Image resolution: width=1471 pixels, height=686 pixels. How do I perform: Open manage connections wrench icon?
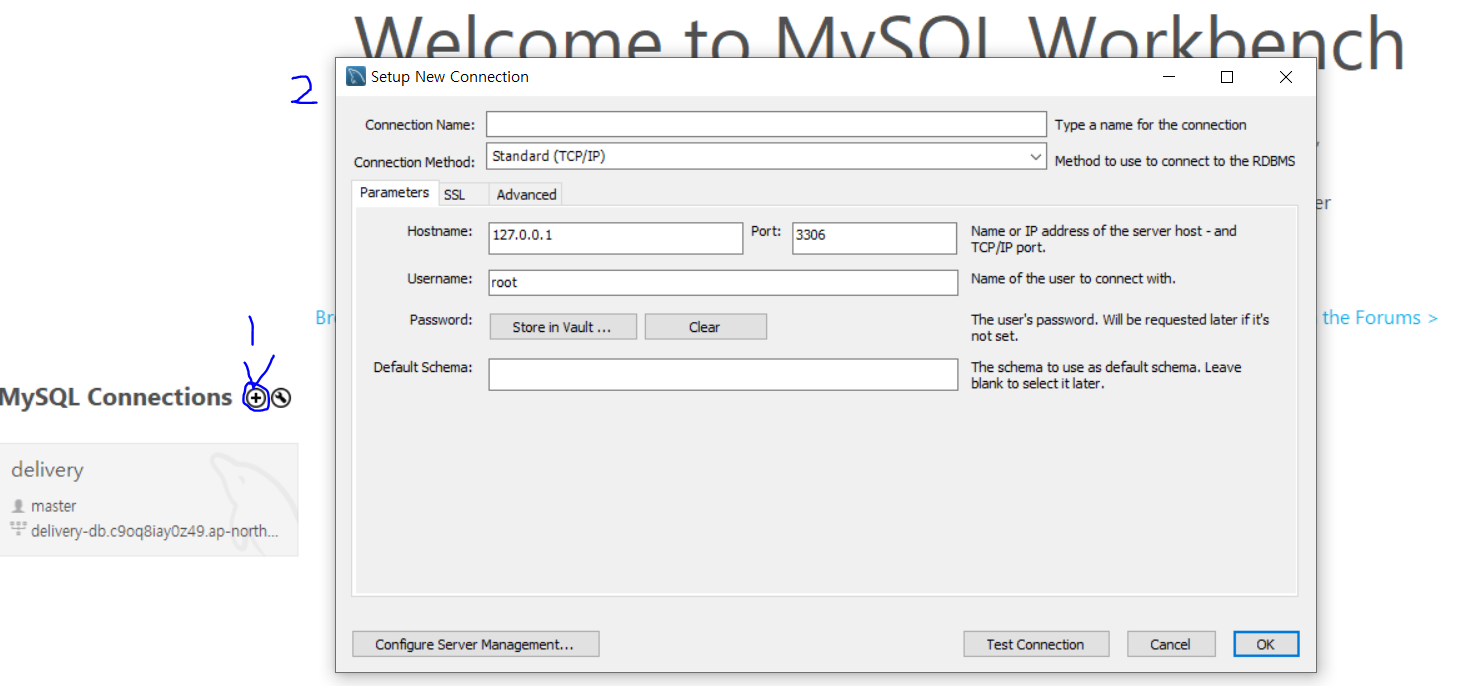pyautogui.click(x=281, y=398)
